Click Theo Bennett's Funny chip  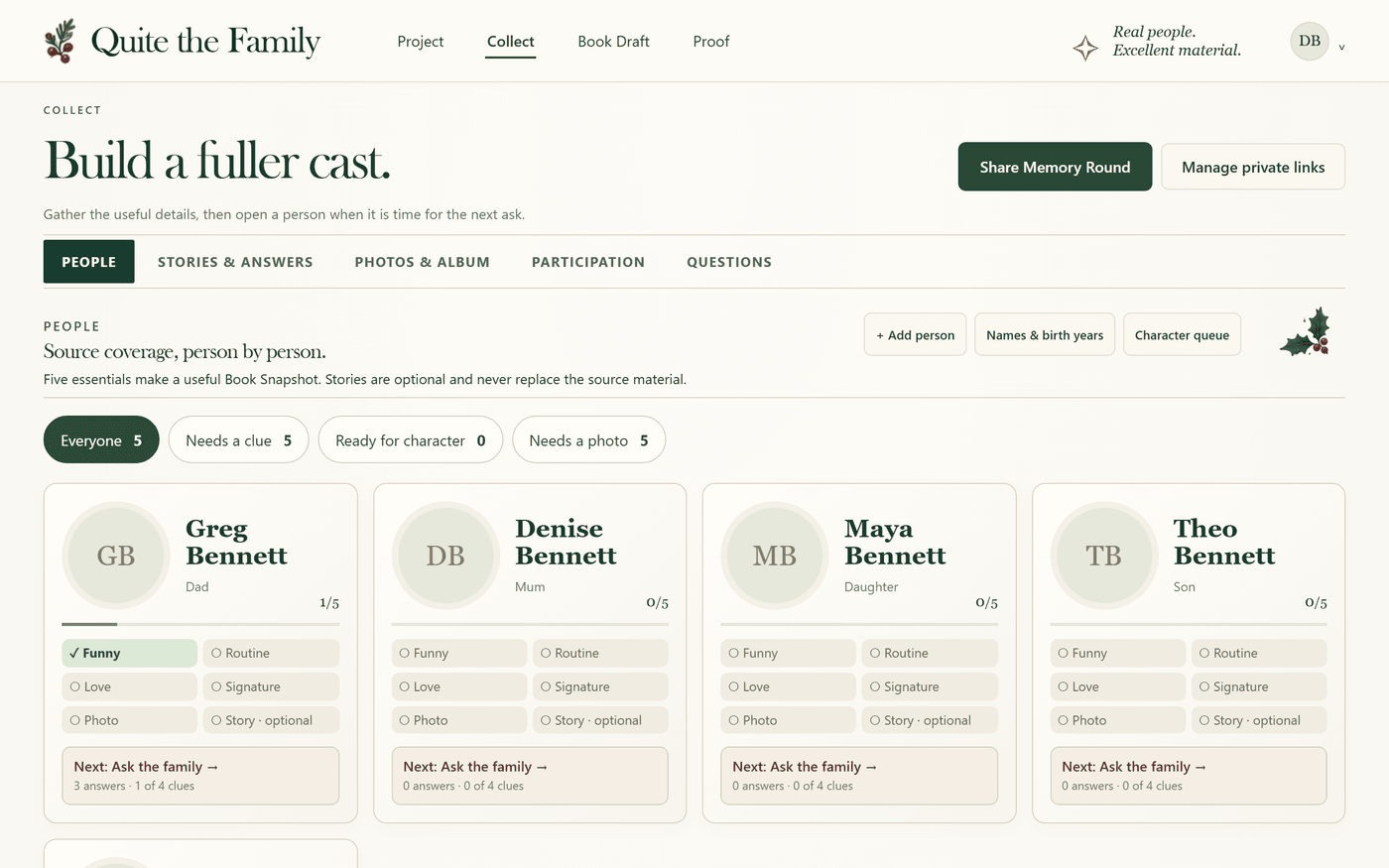(x=1118, y=653)
